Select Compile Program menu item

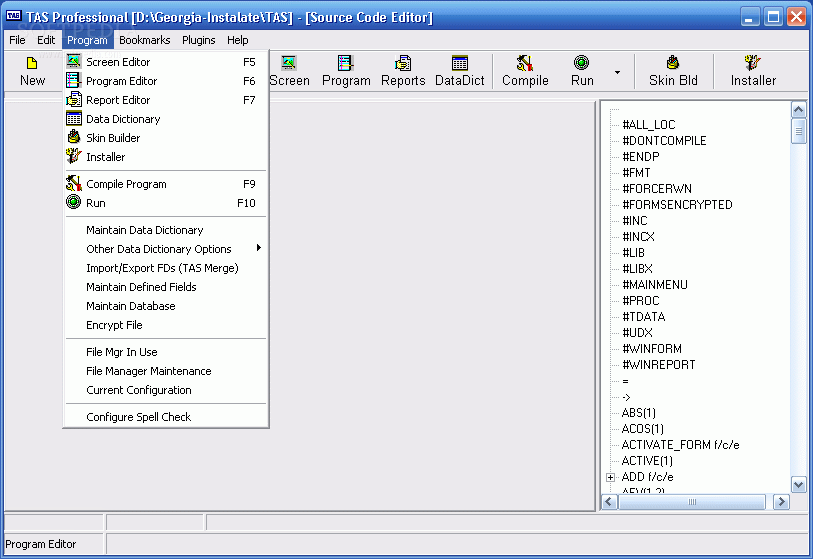(x=166, y=184)
